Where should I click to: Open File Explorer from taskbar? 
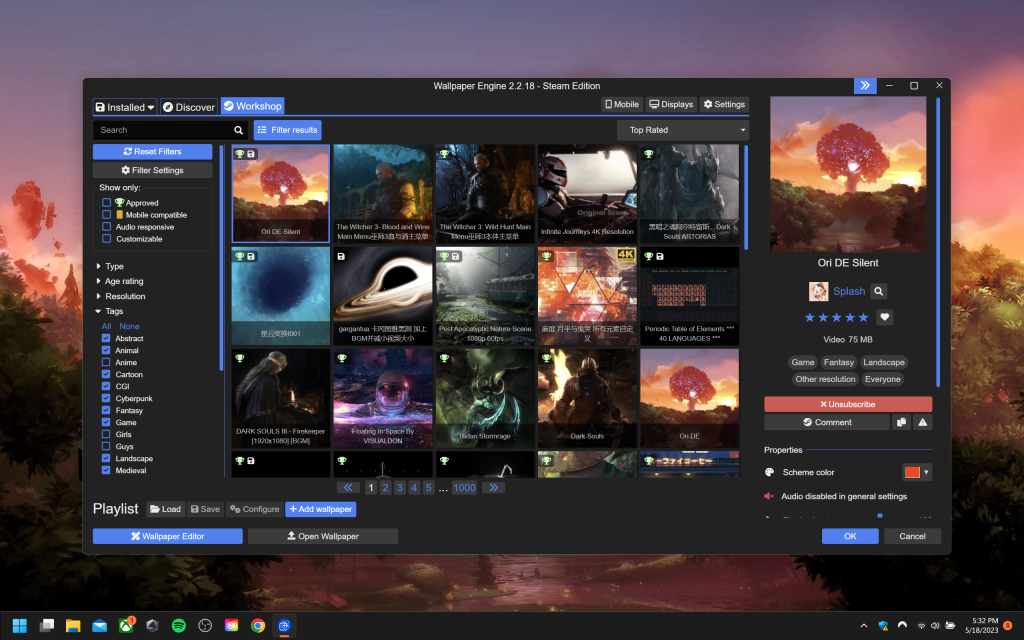coord(72,626)
